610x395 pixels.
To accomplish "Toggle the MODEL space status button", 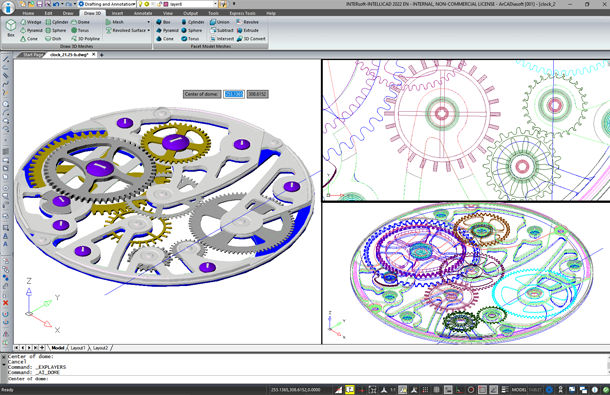I will (x=519, y=390).
